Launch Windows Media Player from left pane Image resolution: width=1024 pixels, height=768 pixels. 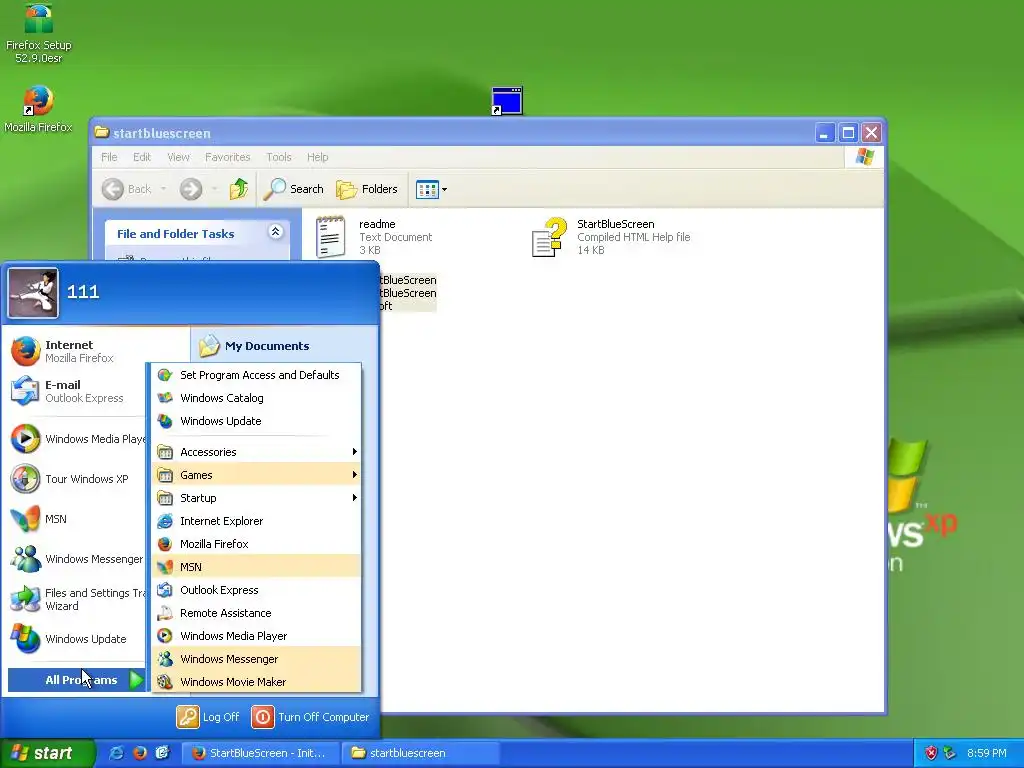[77, 439]
